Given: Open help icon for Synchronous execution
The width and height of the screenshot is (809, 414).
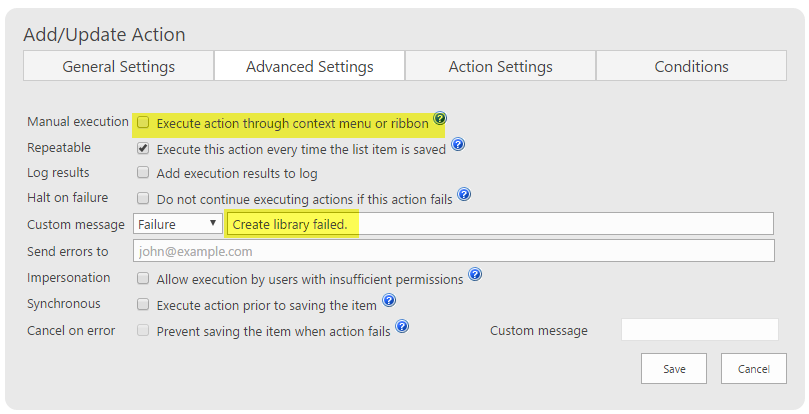Looking at the screenshot, I should [x=389, y=300].
